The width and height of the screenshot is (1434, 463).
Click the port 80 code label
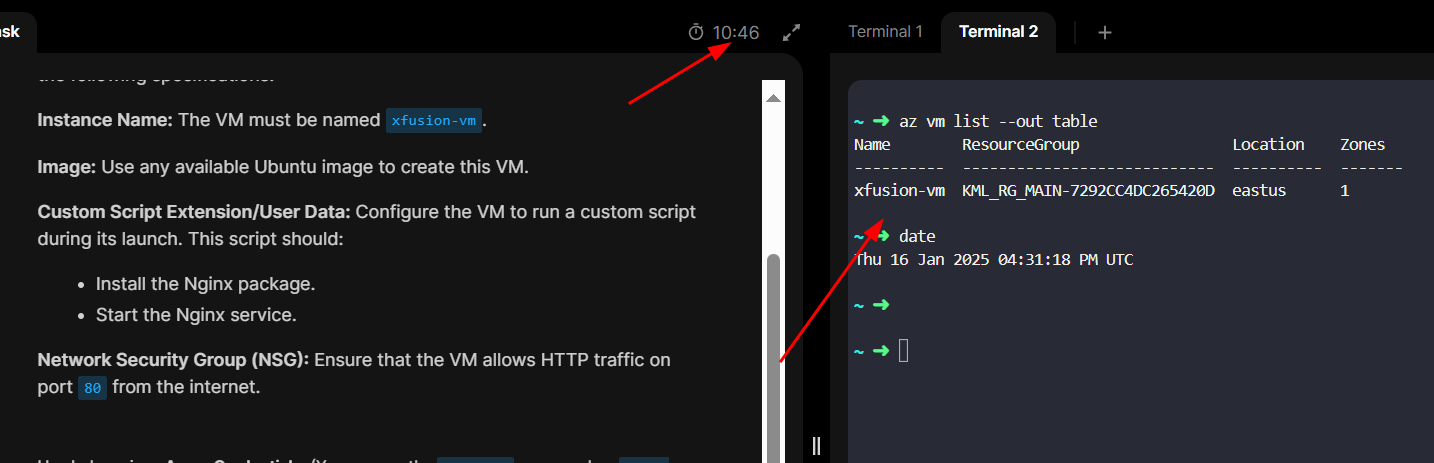click(93, 388)
